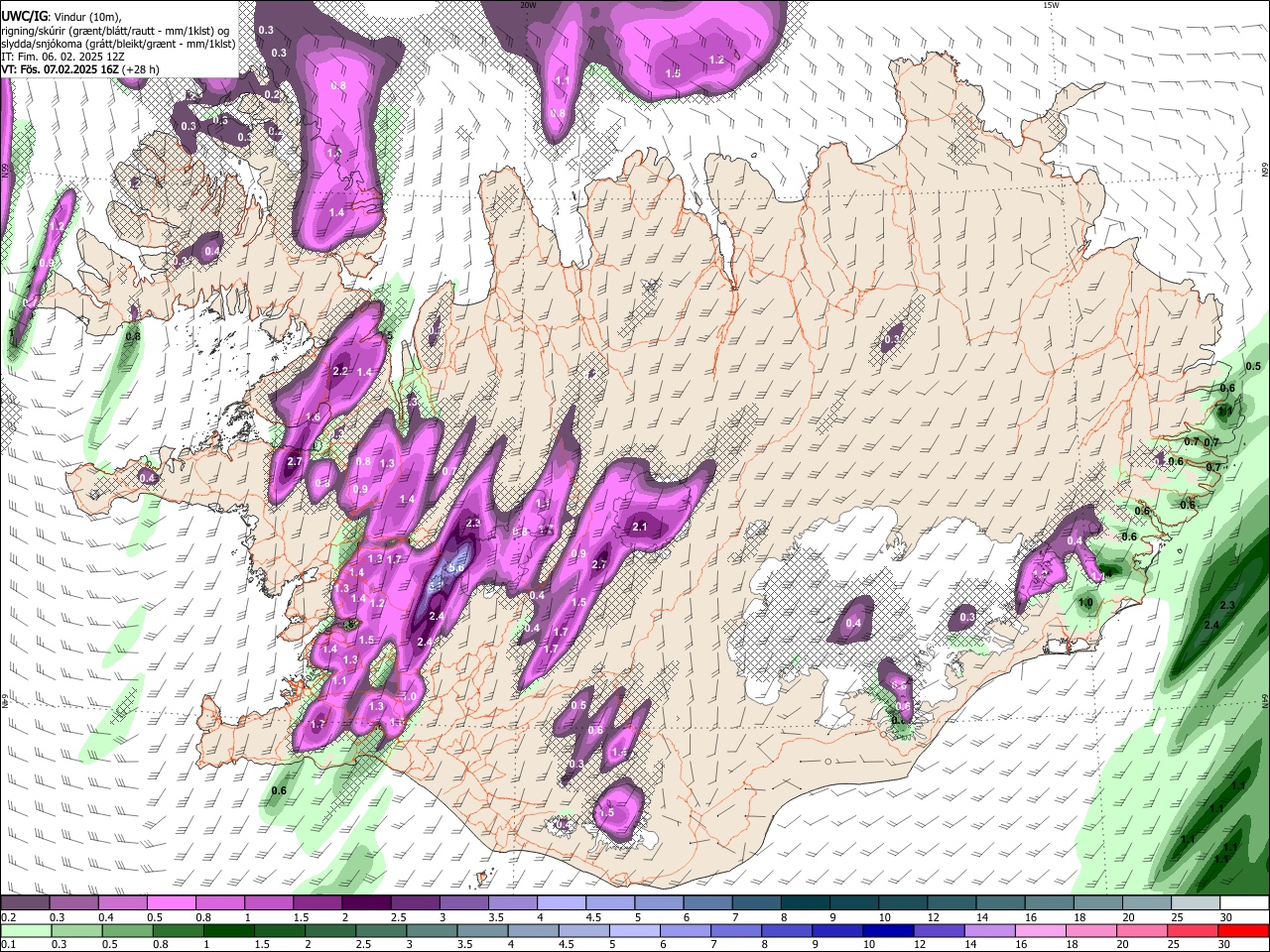The height and width of the screenshot is (952, 1270).
Task: Select the dark blue lower-row swatch between 10 and 12
Action: pyautogui.click(x=888, y=930)
